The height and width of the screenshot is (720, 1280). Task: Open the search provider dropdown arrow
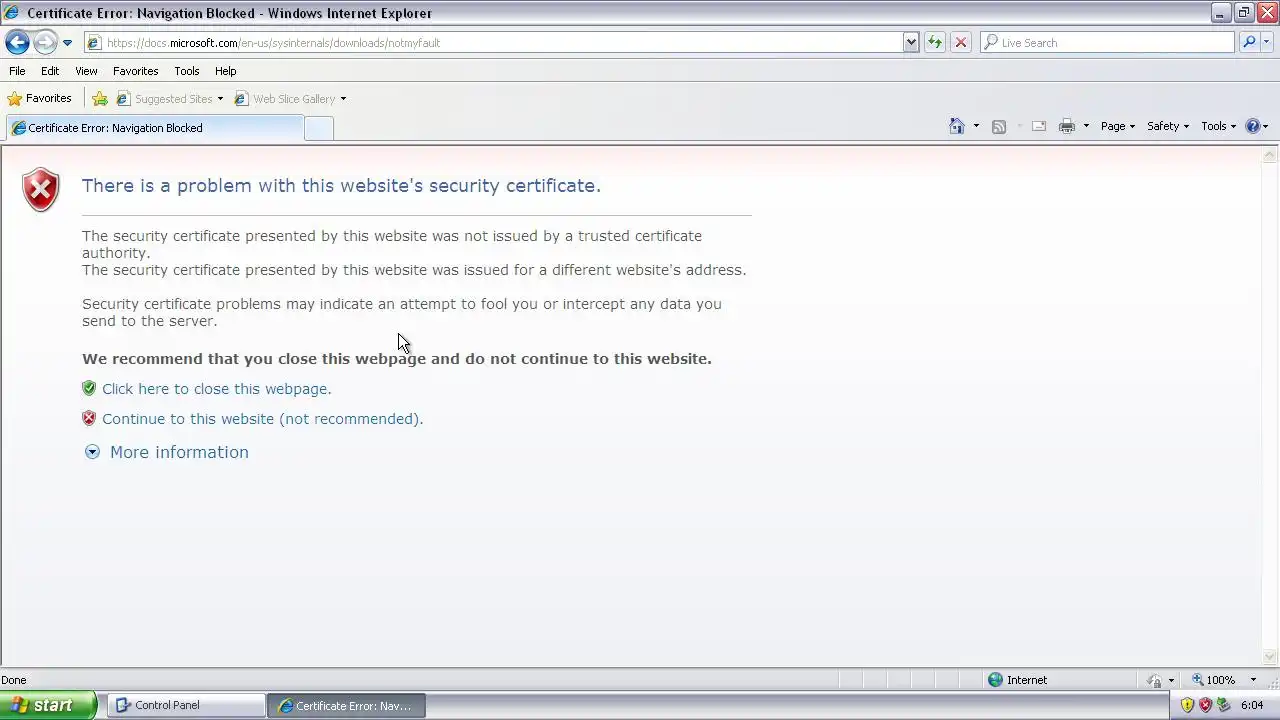1268,43
